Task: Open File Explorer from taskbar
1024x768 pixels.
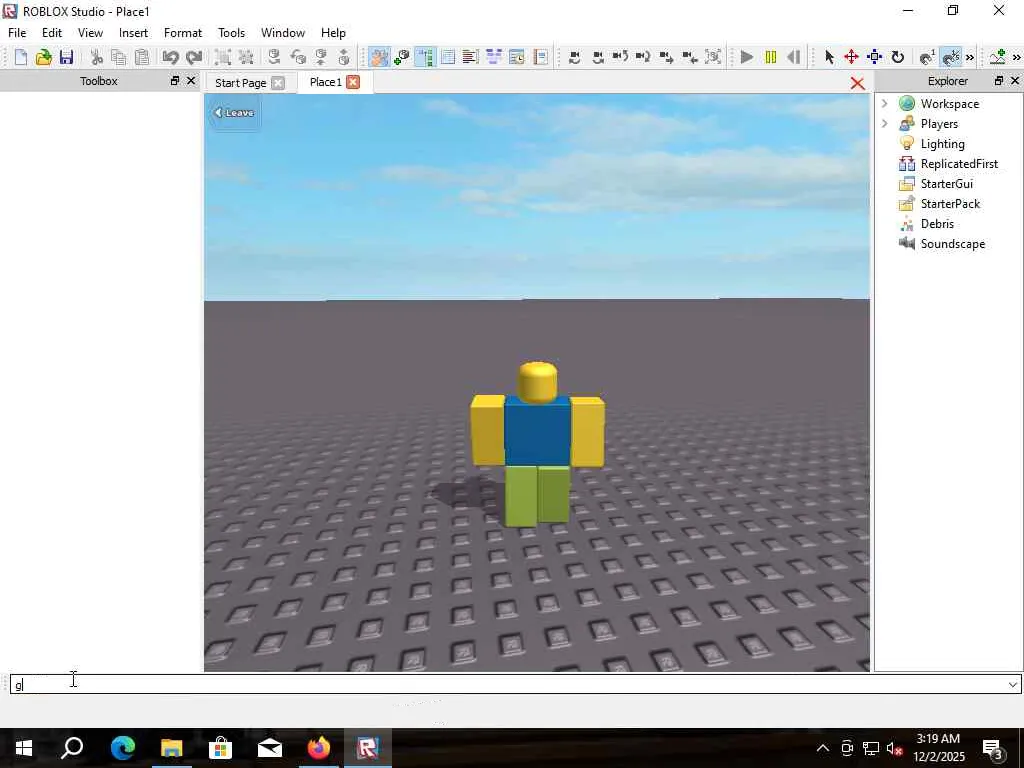Action: 172,748
